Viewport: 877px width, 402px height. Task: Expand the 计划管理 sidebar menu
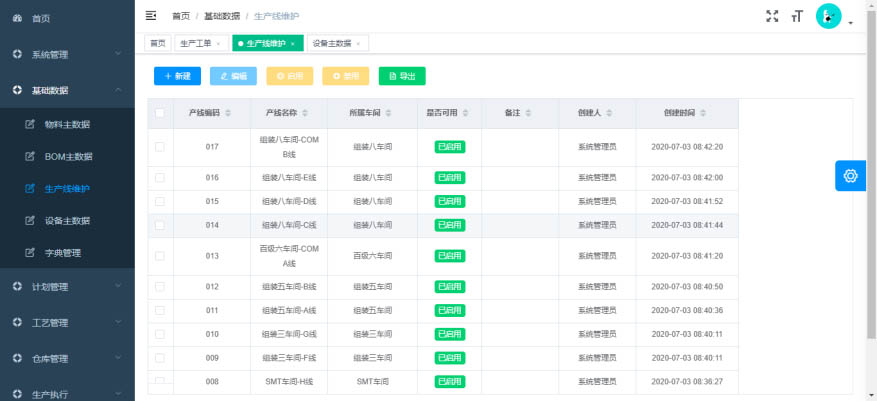67,287
